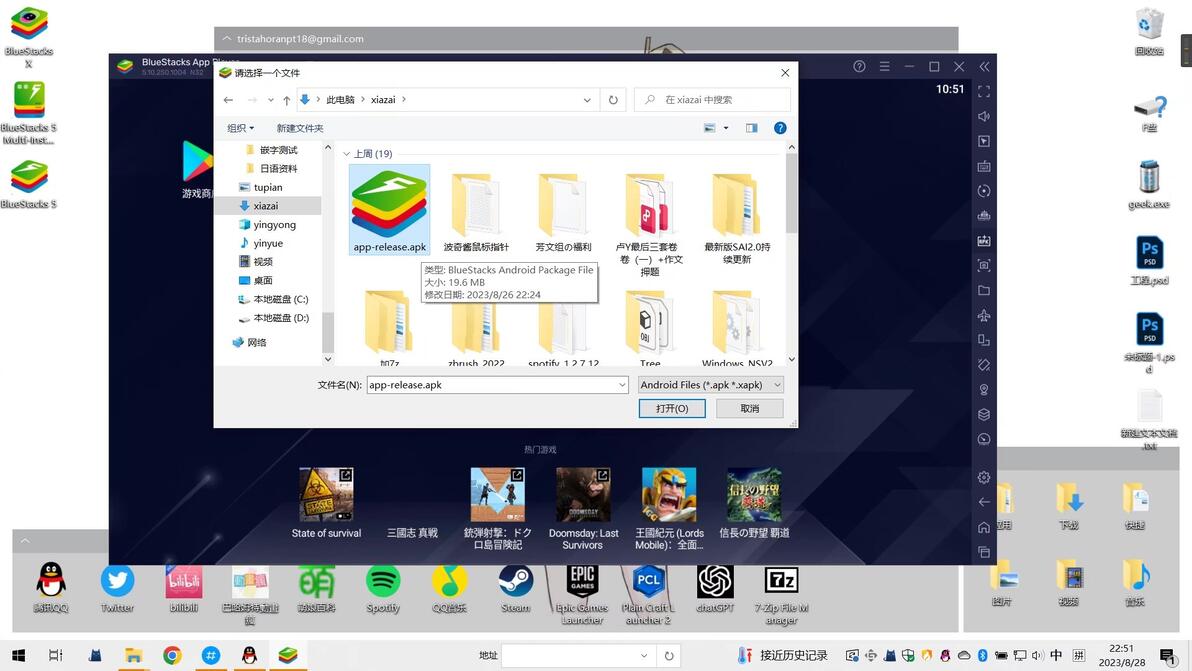Click the Chrome taskbar icon
The height and width of the screenshot is (671, 1192).
pyautogui.click(x=173, y=655)
